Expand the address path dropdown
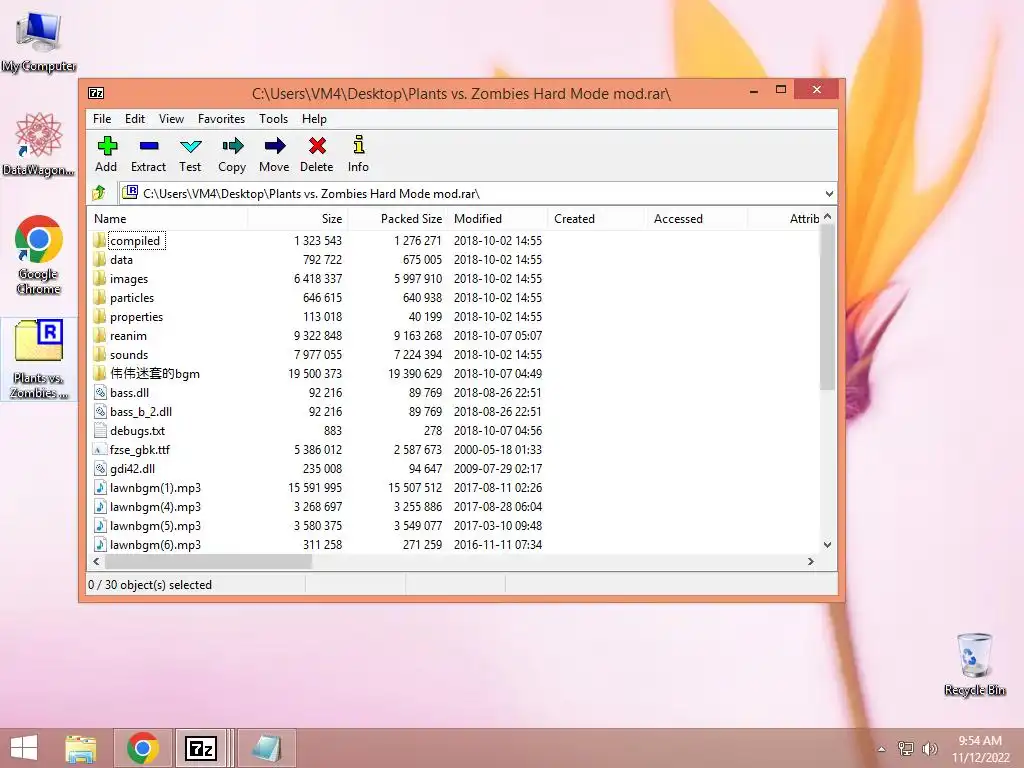The width and height of the screenshot is (1024, 768). tap(829, 193)
